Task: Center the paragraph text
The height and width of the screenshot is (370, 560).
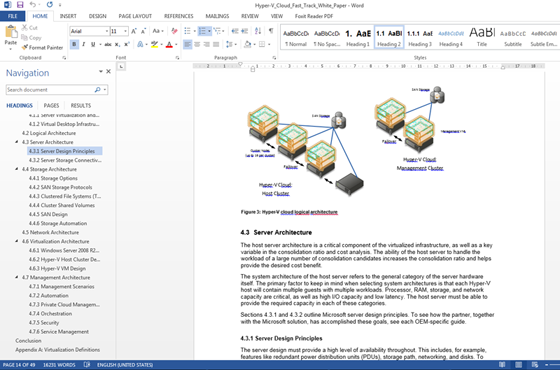Action: tap(197, 44)
